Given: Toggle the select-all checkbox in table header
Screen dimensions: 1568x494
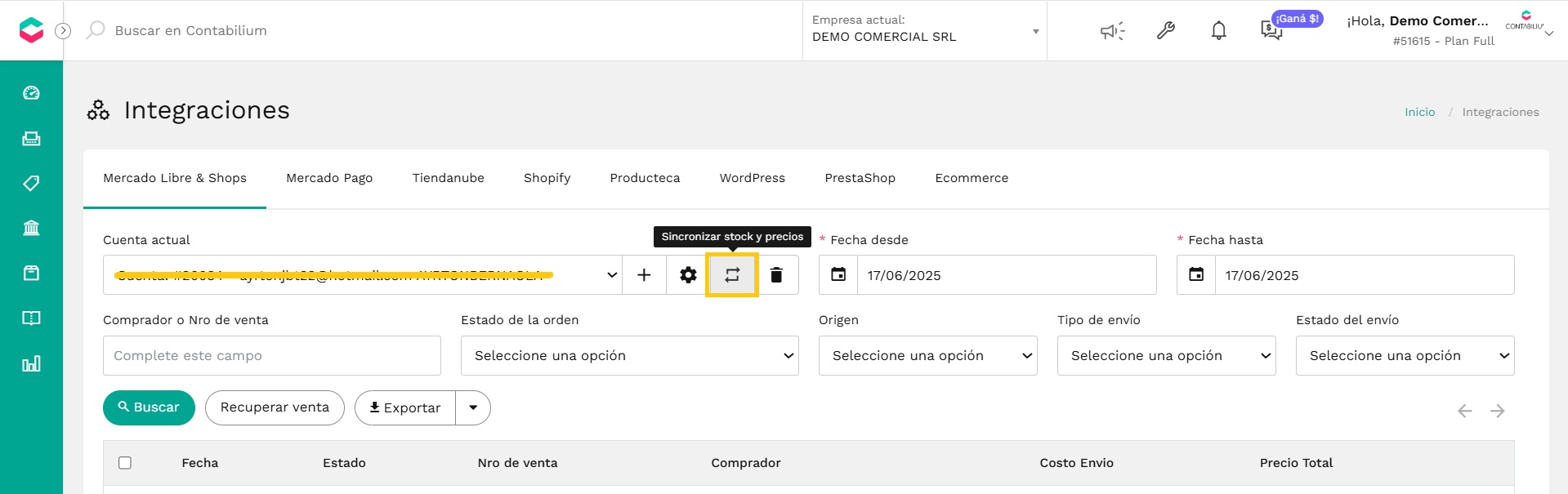Looking at the screenshot, I should pos(125,463).
